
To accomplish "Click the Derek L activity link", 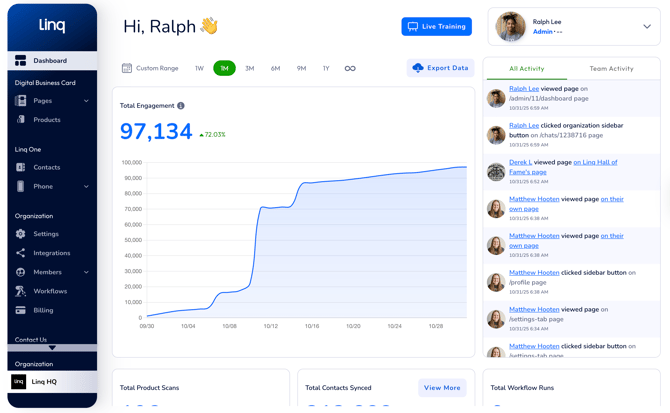I will point(520,162).
